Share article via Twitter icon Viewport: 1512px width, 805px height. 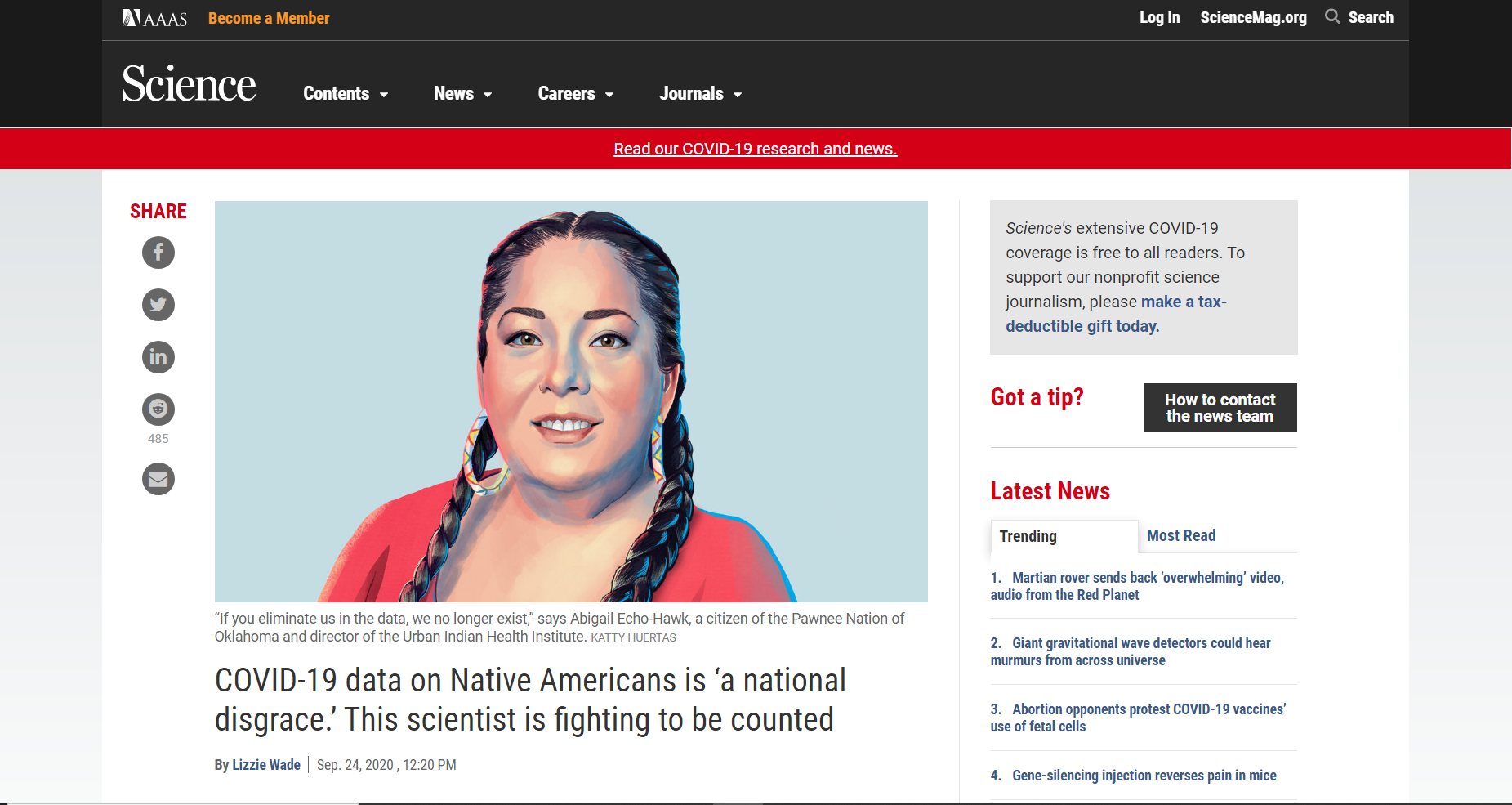pos(158,305)
